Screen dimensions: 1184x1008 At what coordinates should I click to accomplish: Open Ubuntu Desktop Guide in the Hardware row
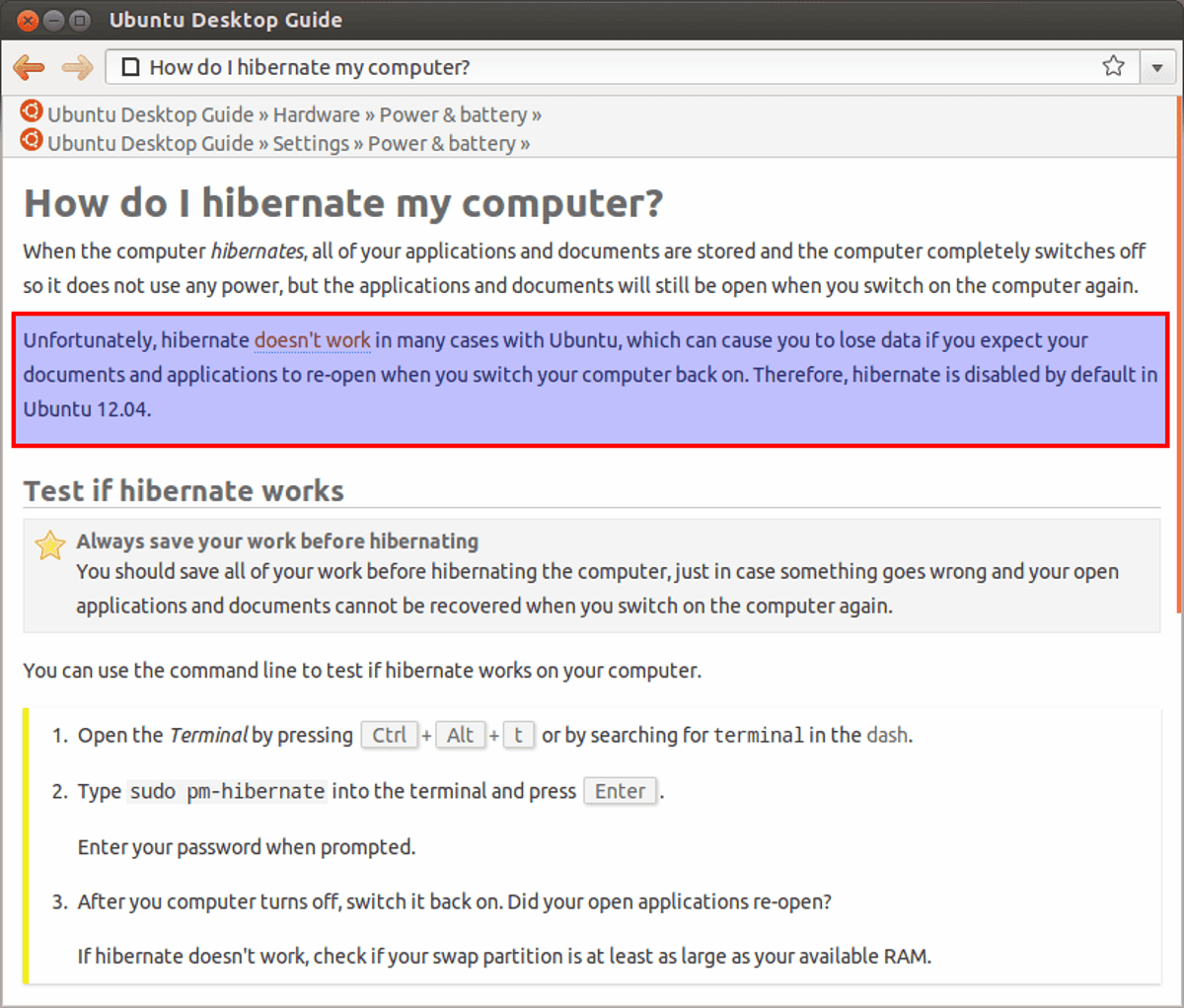151,115
